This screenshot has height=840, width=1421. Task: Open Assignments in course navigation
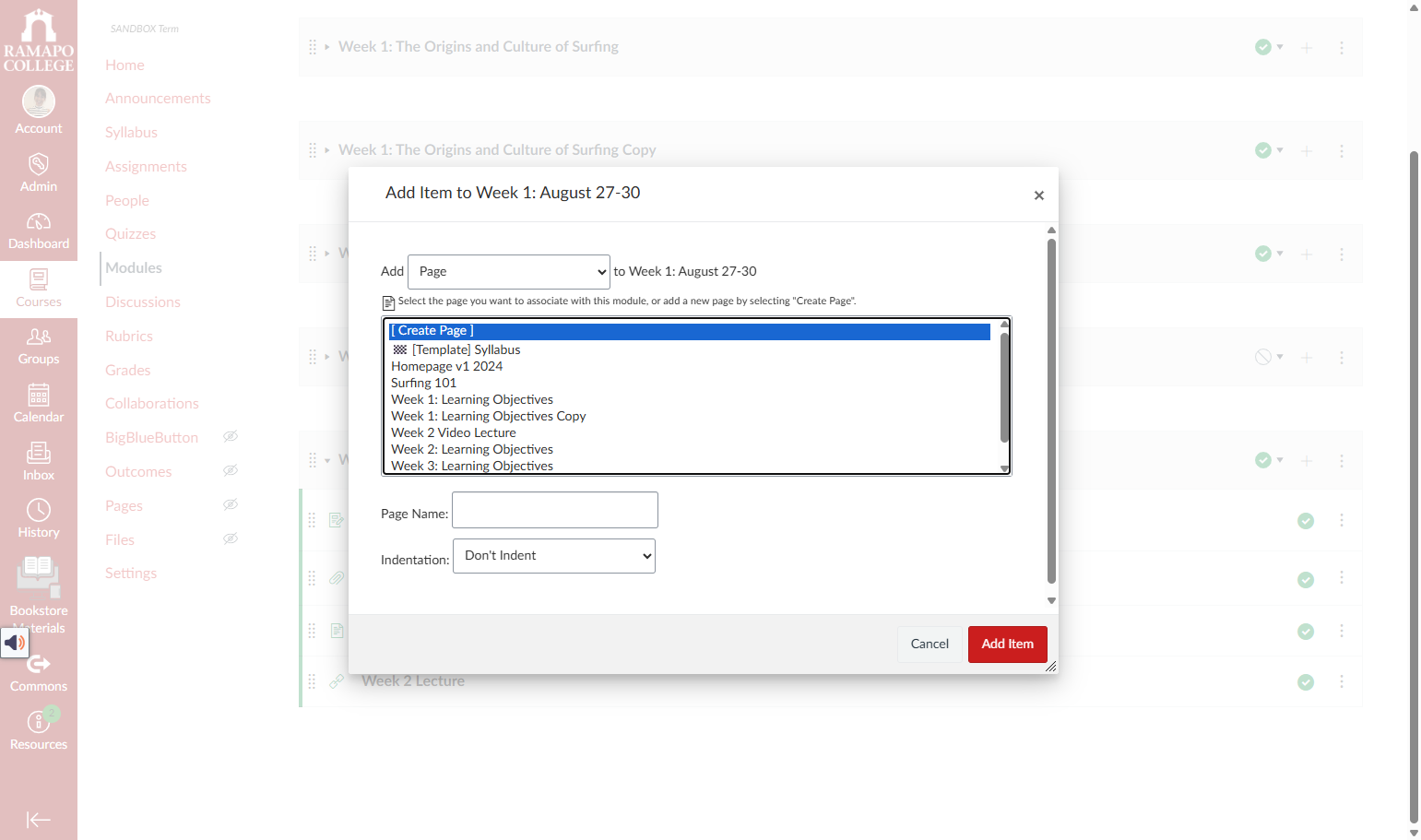pos(146,166)
